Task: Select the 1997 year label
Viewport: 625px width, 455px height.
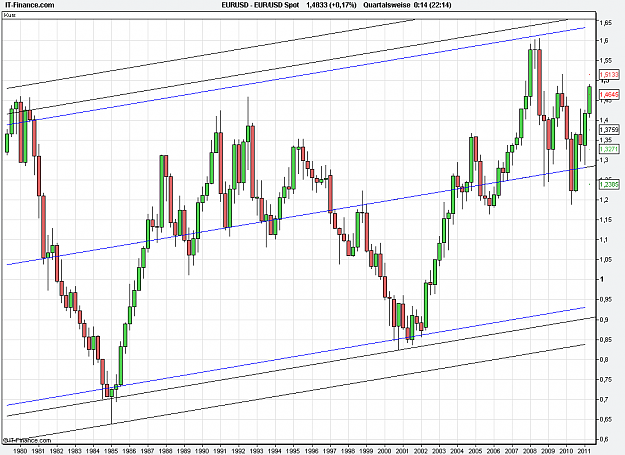Action: tap(330, 451)
